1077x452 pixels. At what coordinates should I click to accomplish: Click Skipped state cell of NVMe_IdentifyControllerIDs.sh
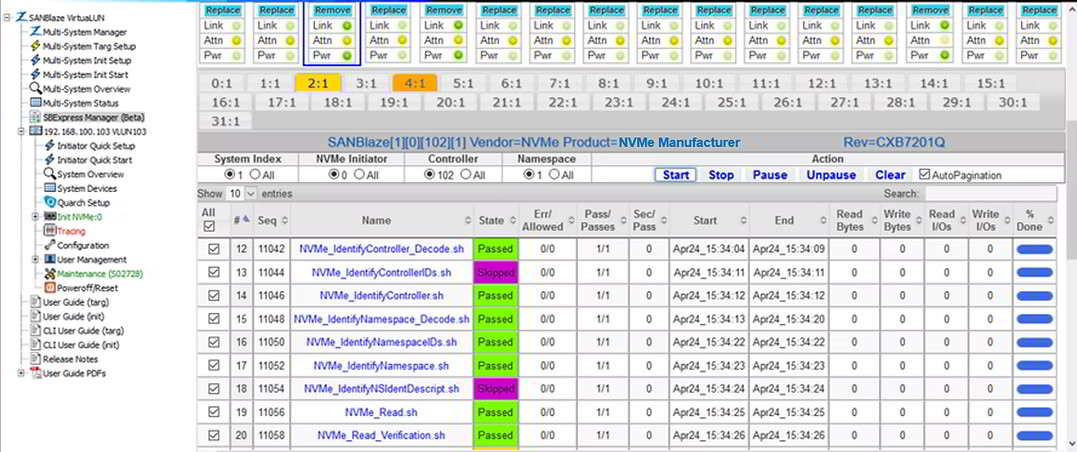pos(496,273)
